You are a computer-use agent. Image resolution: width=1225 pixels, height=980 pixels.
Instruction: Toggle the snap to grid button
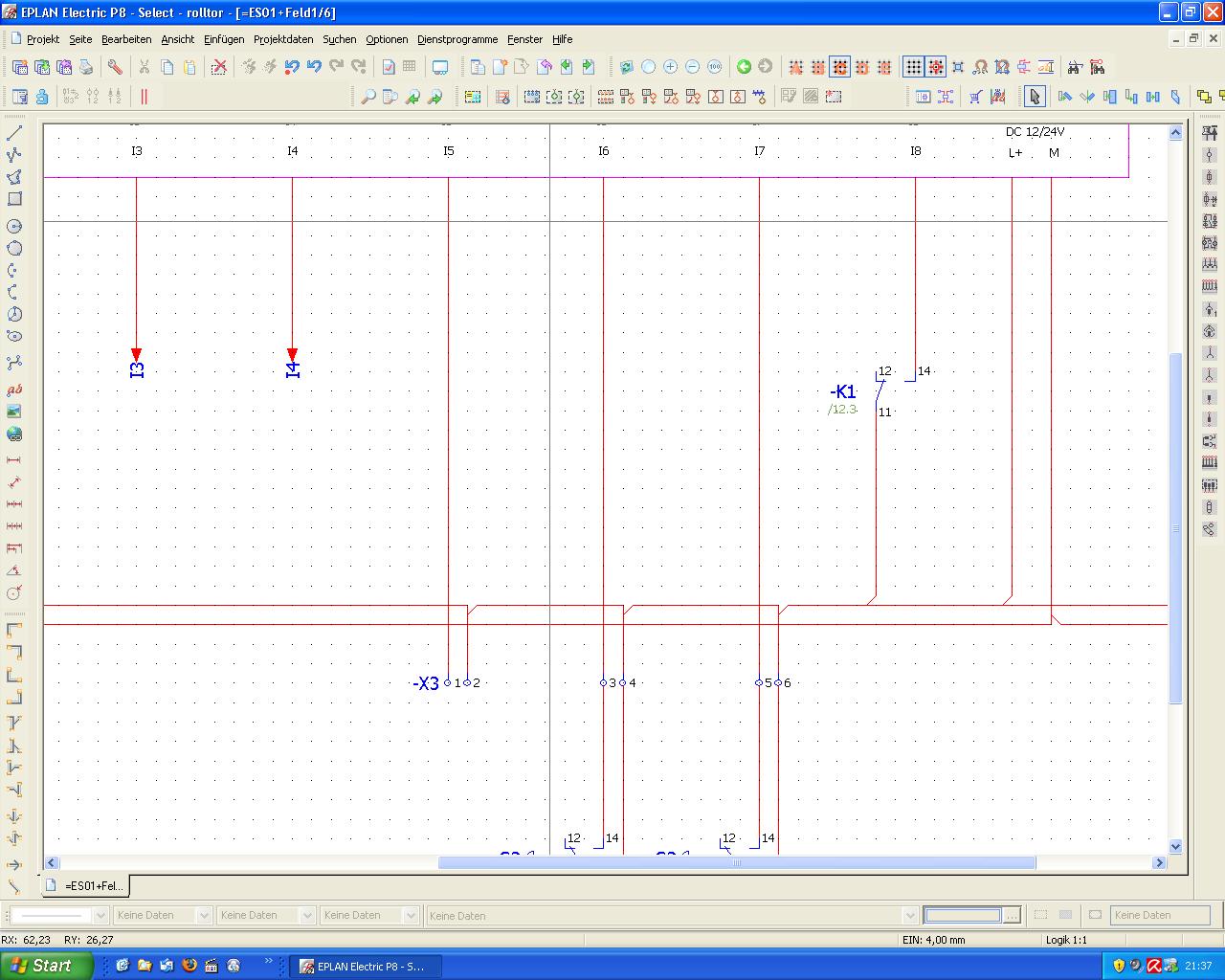[x=936, y=67]
